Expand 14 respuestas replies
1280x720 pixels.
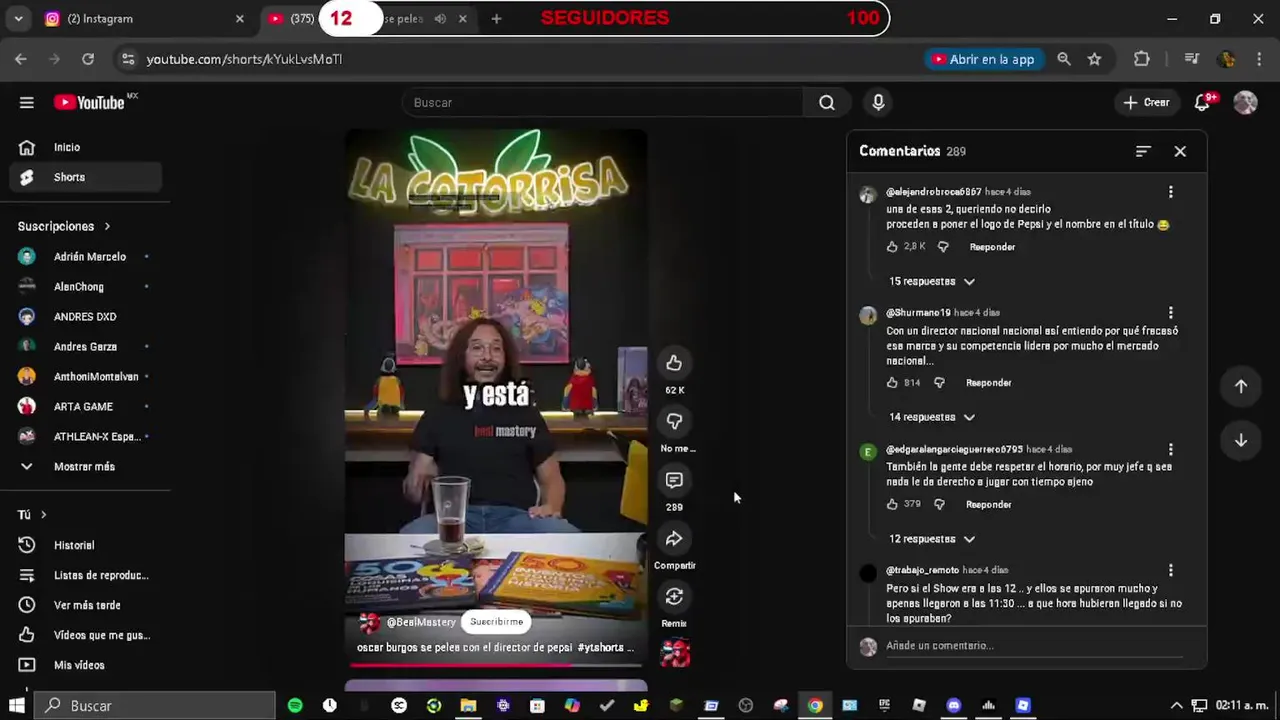pos(932,417)
